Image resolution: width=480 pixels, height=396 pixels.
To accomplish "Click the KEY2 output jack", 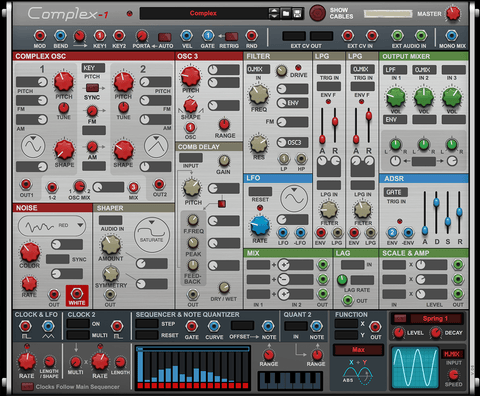I will tap(119, 35).
